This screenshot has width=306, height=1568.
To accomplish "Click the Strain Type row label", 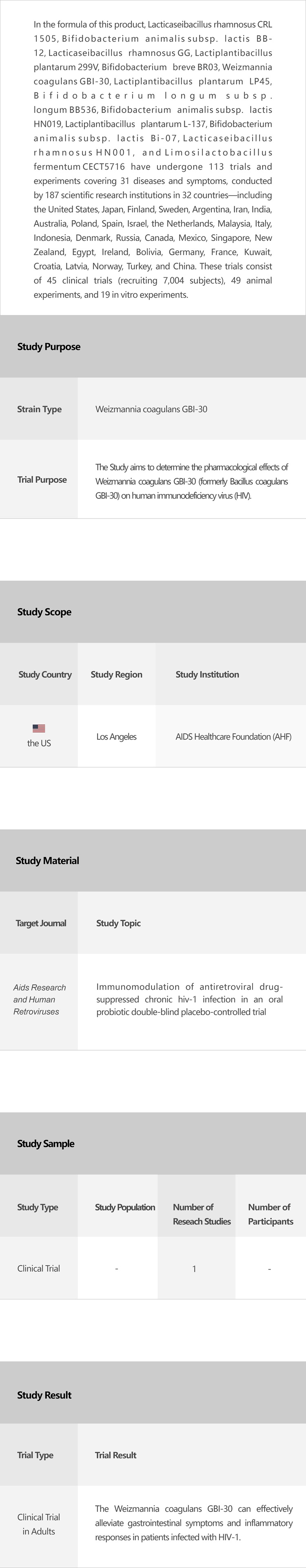I will click(x=39, y=409).
